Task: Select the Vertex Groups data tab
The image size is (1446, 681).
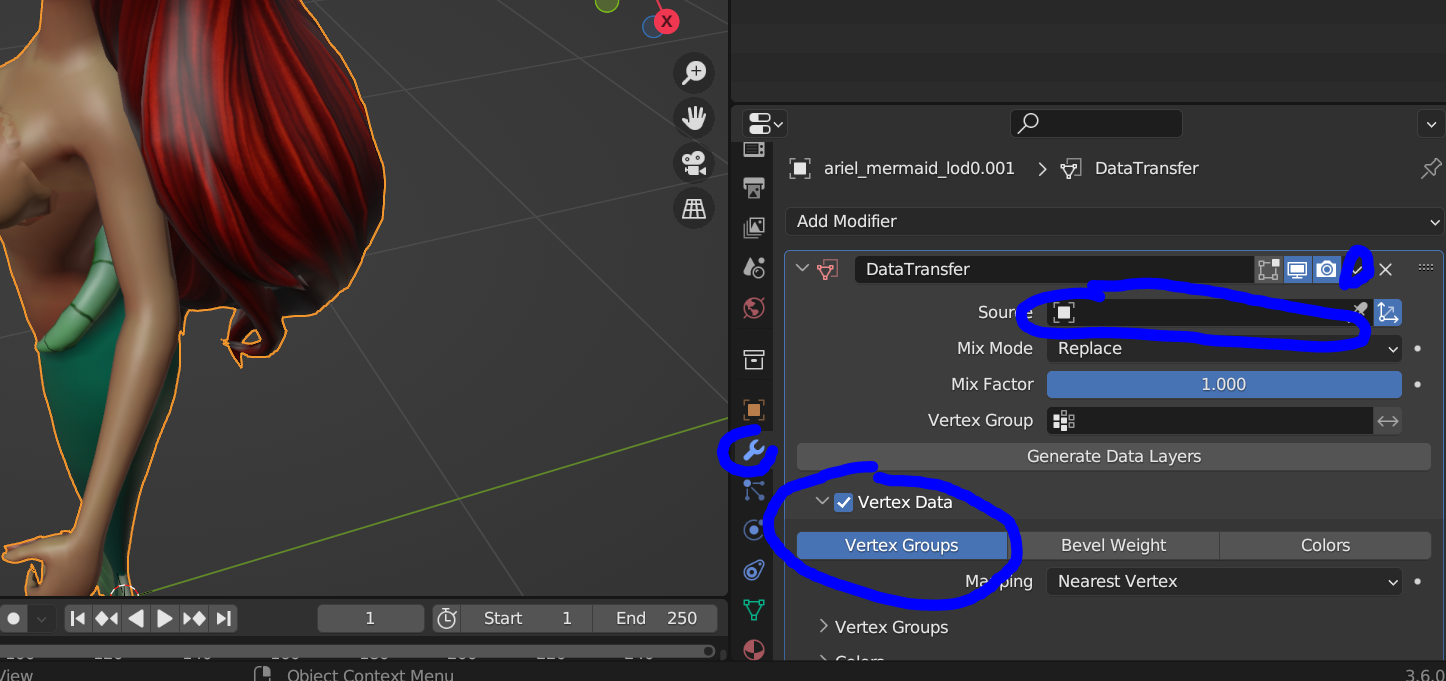Action: (901, 546)
